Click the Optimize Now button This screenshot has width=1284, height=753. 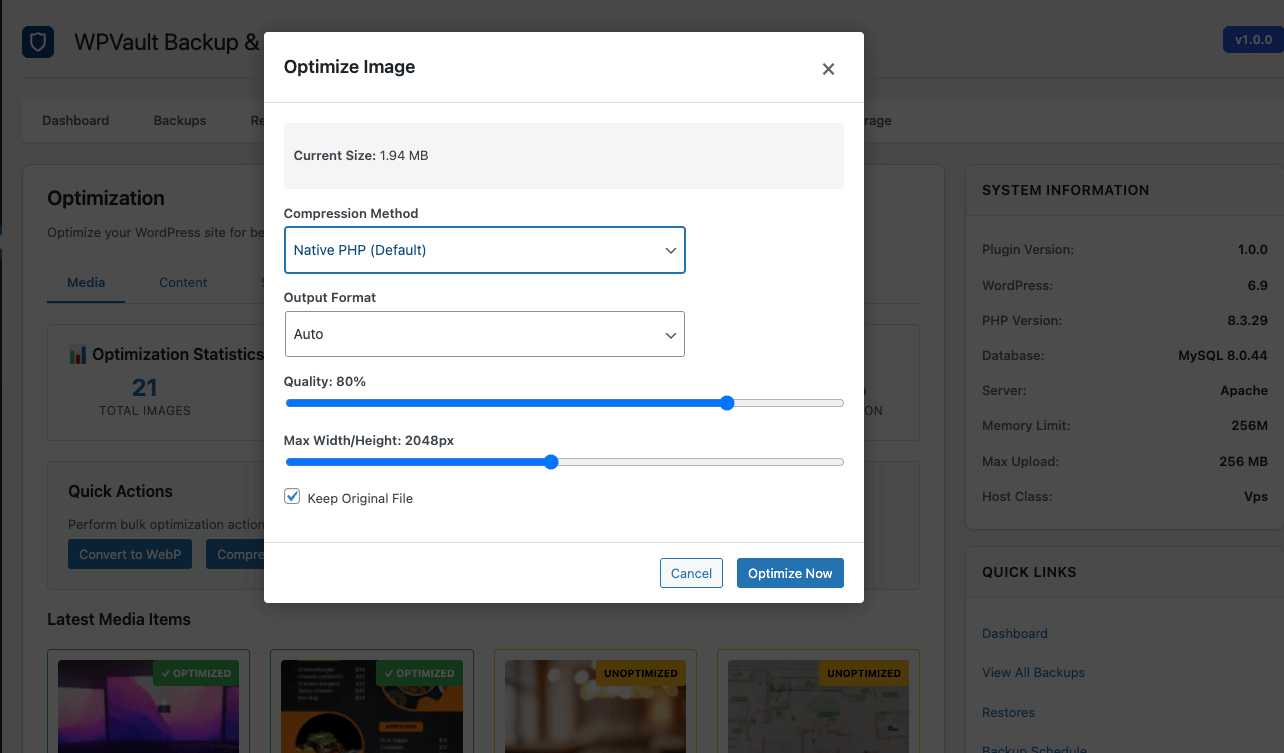click(790, 573)
